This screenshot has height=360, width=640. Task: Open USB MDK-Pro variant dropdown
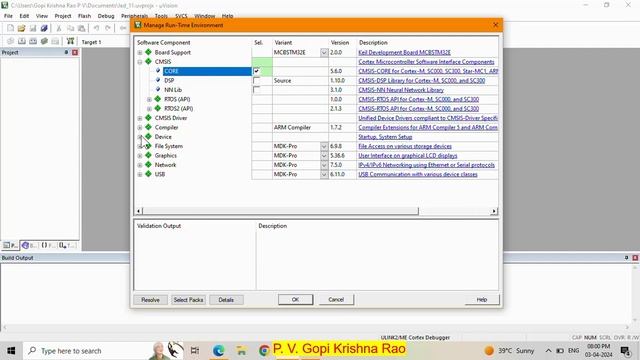coord(324,174)
